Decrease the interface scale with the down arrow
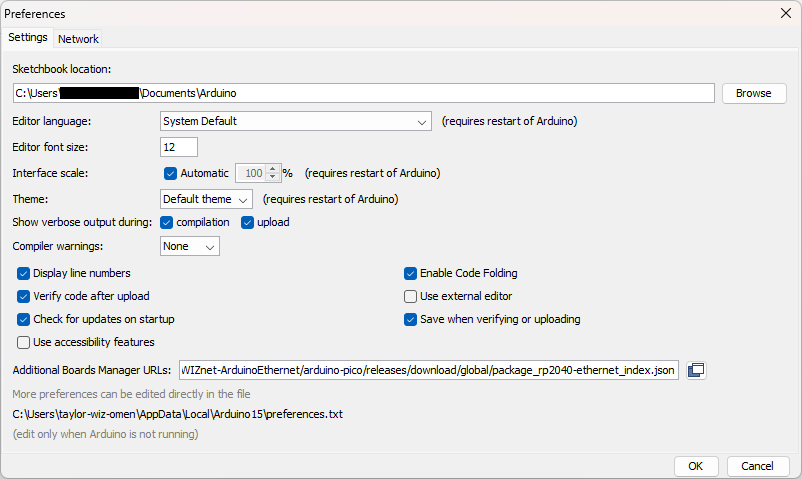This screenshot has width=802, height=479. [273, 177]
